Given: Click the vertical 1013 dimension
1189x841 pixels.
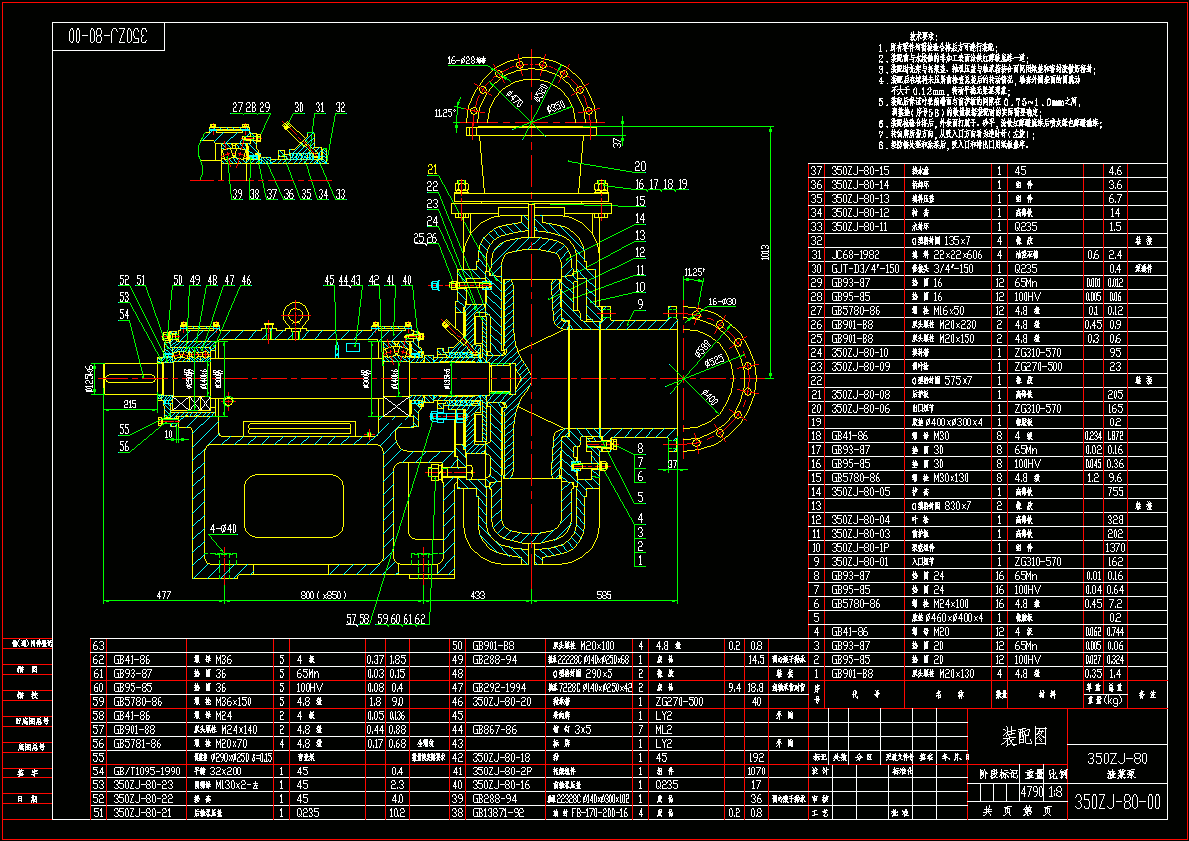Looking at the screenshot, I should [x=765, y=253].
